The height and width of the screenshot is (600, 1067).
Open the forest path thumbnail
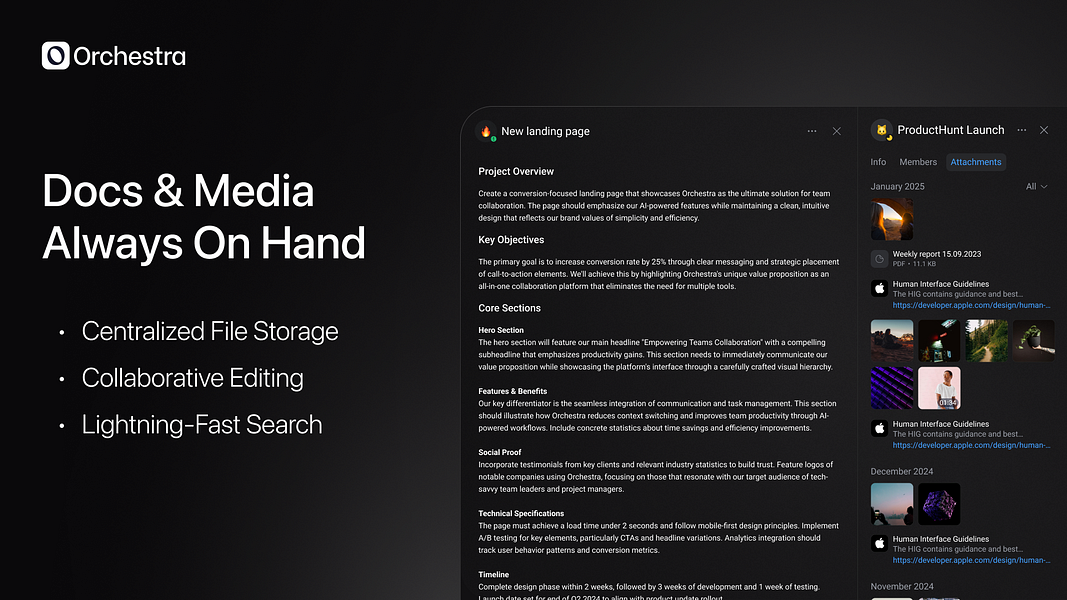click(987, 341)
